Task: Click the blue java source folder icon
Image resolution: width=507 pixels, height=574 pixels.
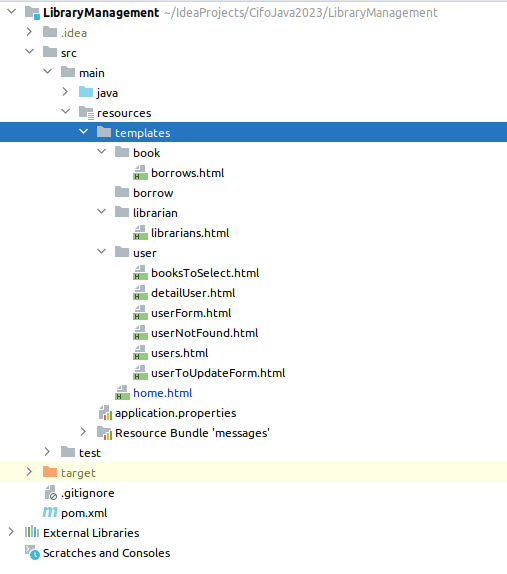Action: tap(86, 92)
